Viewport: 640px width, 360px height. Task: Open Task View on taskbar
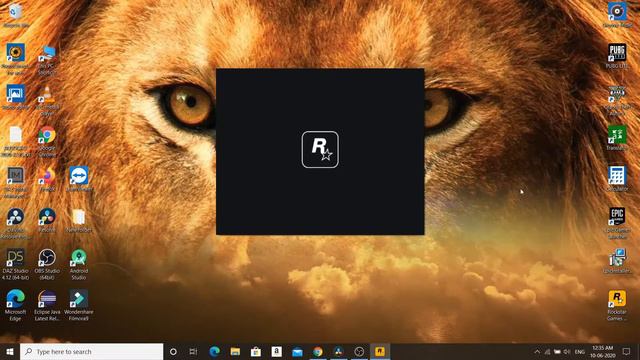[193, 351]
